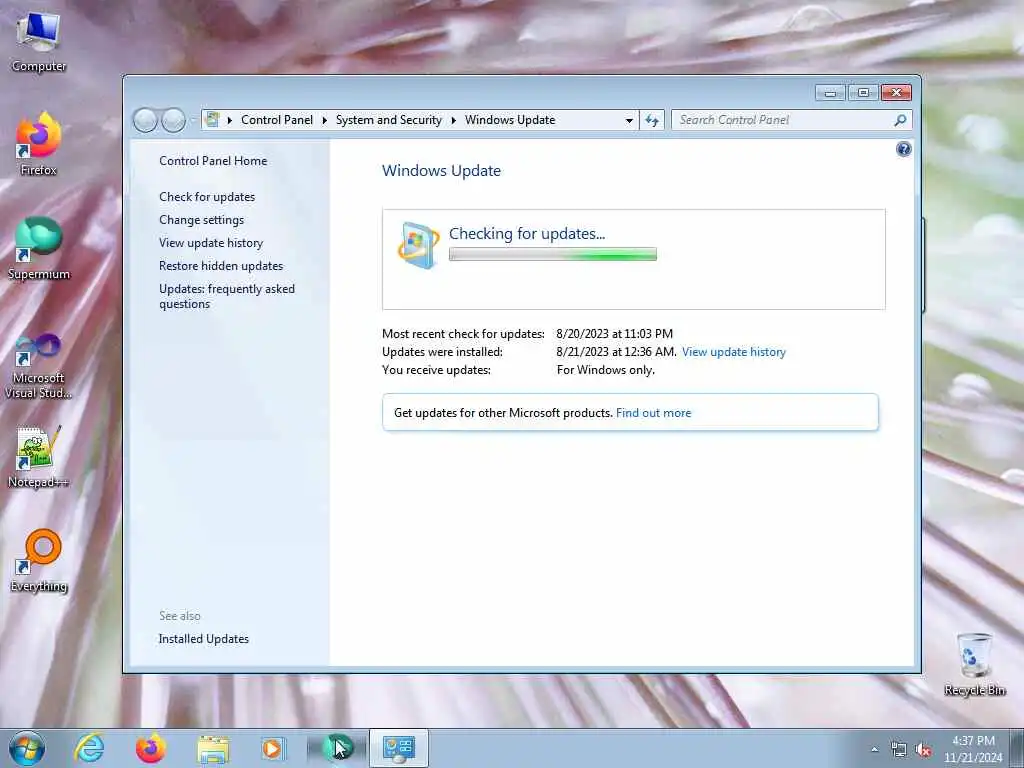The image size is (1024, 768).
Task: Maximize the Windows Update window
Action: coord(863,93)
